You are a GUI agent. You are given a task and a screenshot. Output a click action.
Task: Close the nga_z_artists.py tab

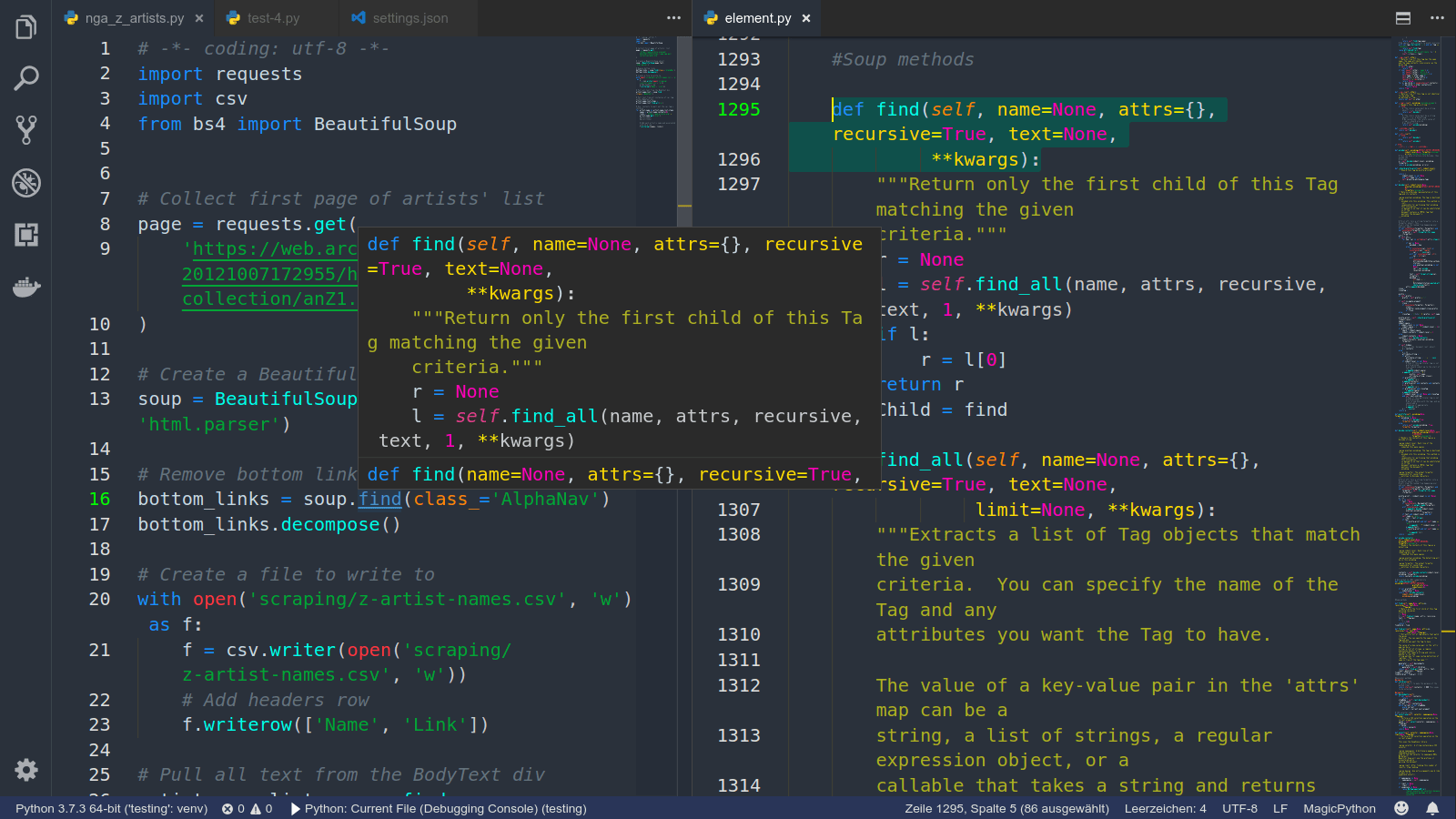199,18
